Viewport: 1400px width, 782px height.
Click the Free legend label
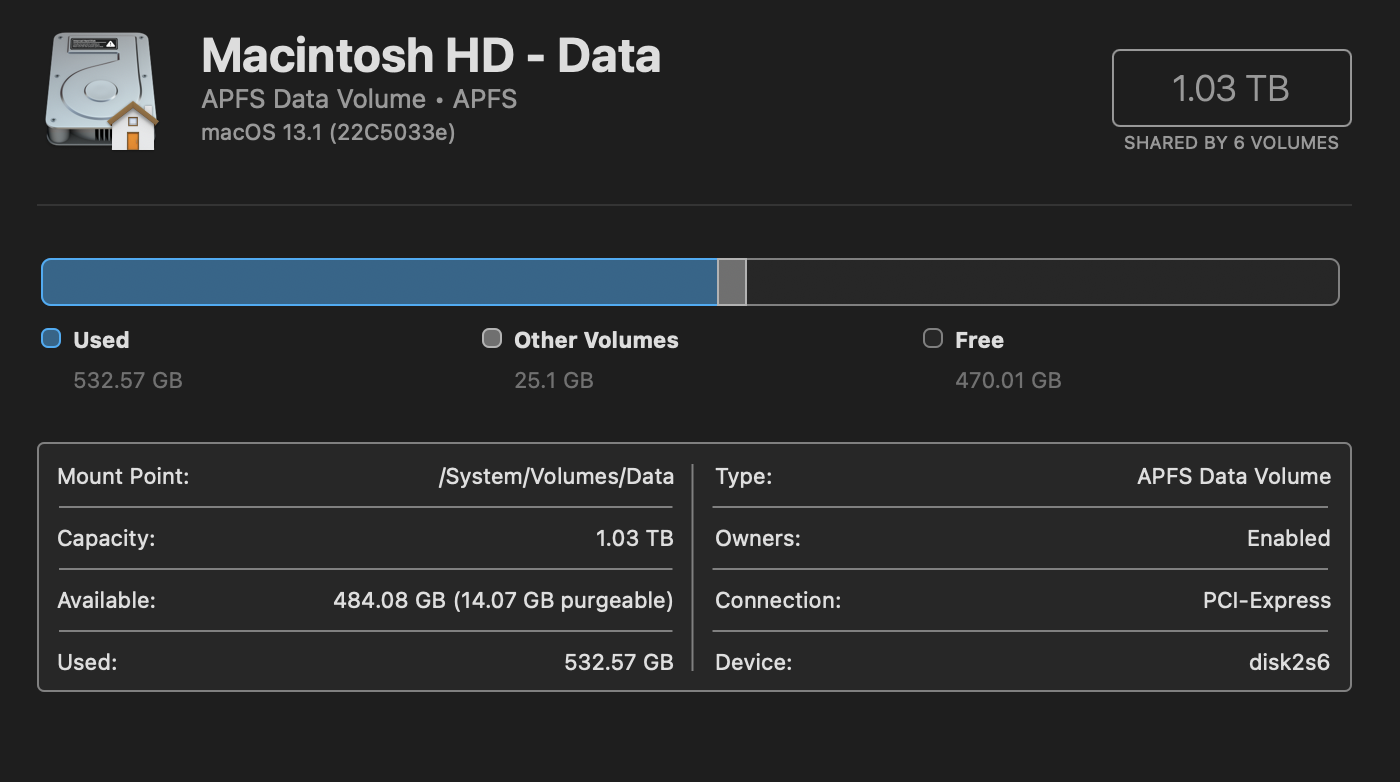(979, 340)
